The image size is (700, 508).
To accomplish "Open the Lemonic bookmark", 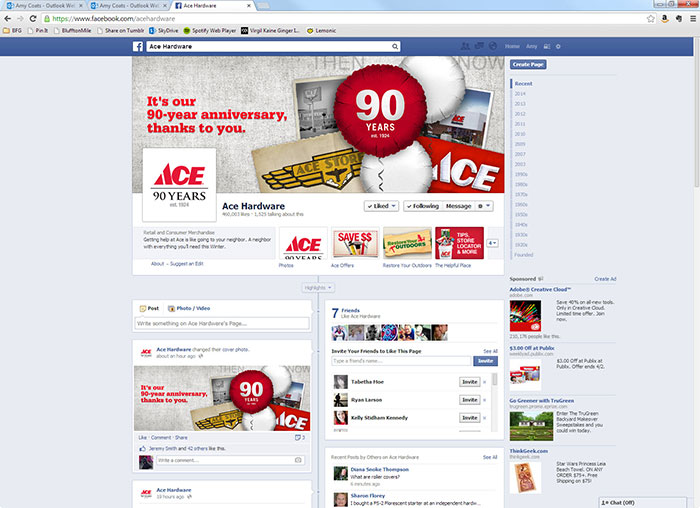I will pos(321,31).
